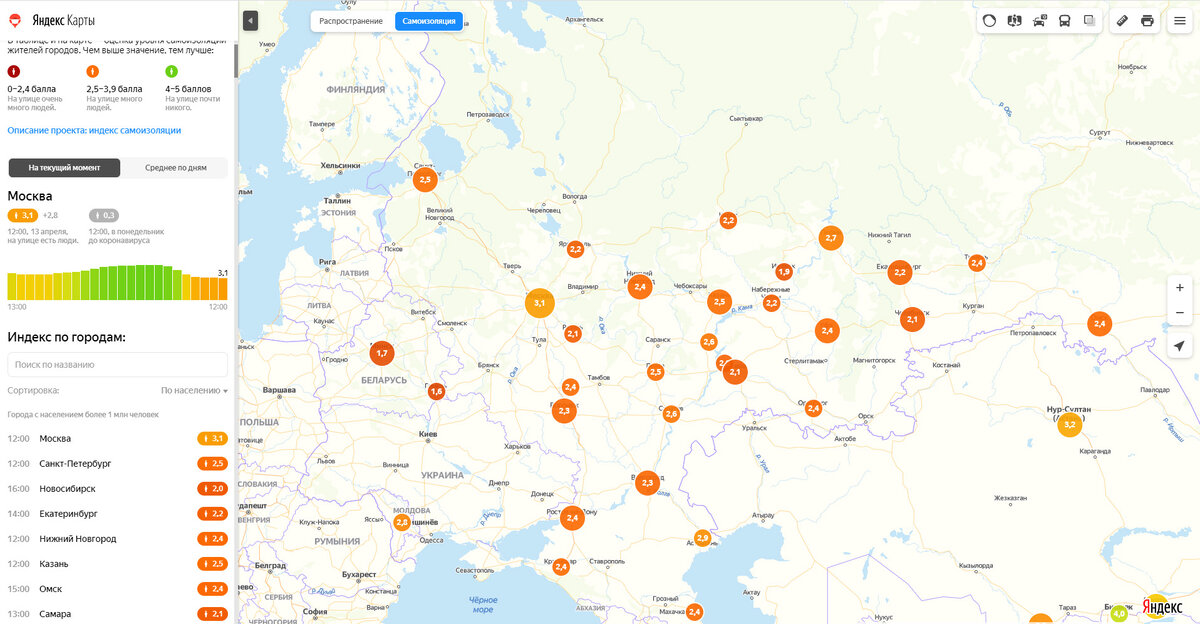
Task: Select the 2,1 marker near Chelyabinsk
Action: pos(911,320)
